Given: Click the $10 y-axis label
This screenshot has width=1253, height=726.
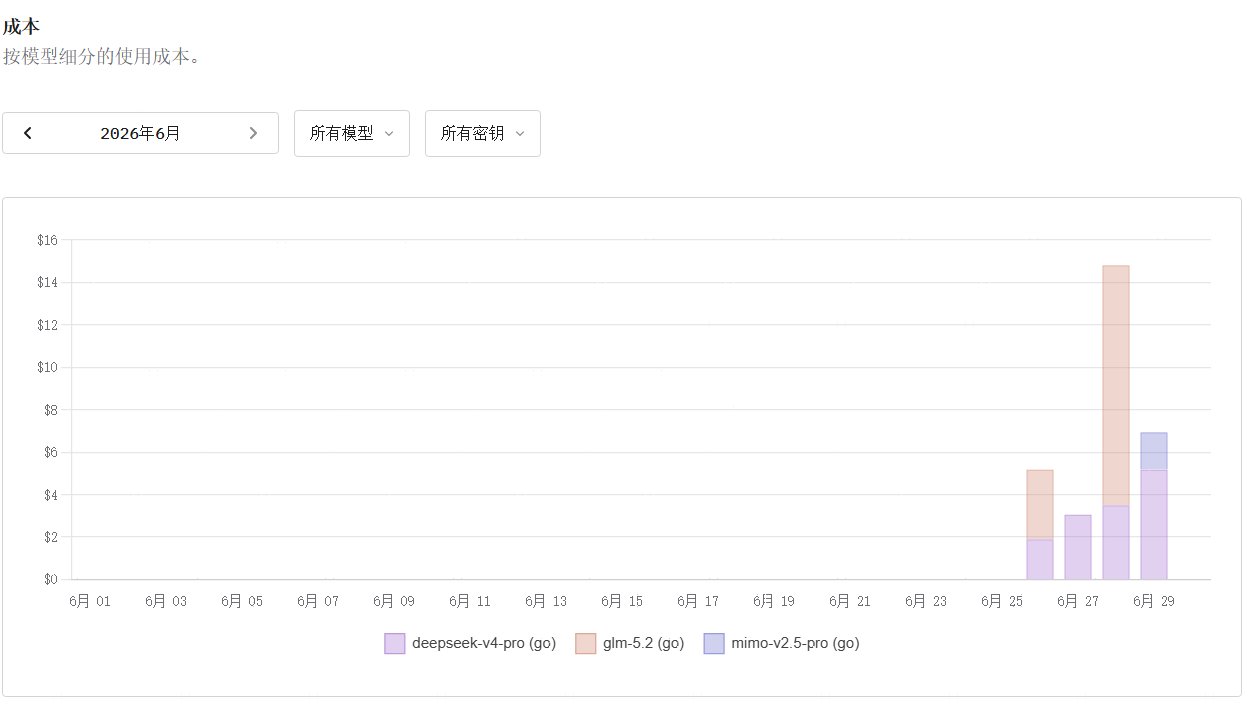Looking at the screenshot, I should [x=48, y=367].
